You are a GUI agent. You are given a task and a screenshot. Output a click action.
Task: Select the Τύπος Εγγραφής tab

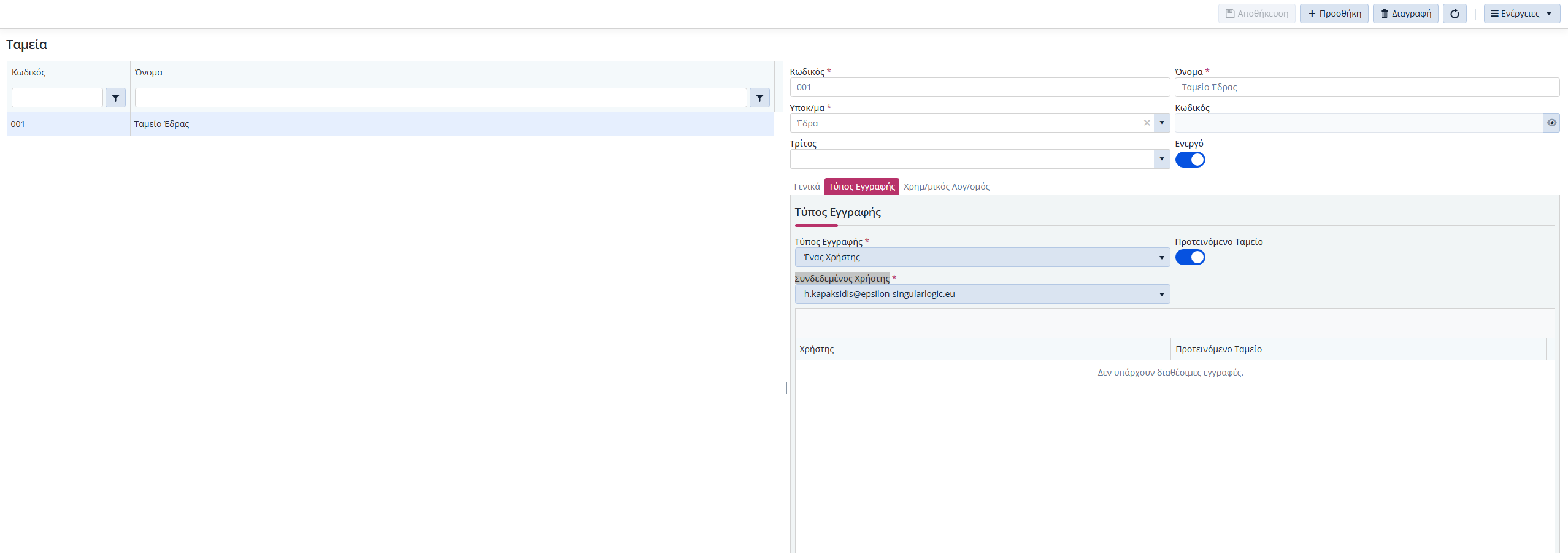861,187
